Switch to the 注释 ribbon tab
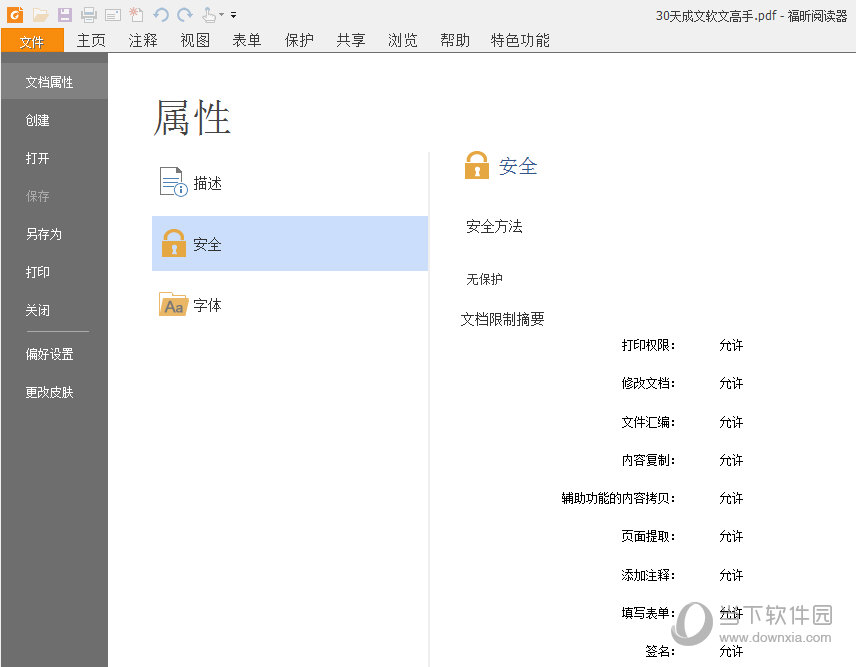 tap(142, 41)
